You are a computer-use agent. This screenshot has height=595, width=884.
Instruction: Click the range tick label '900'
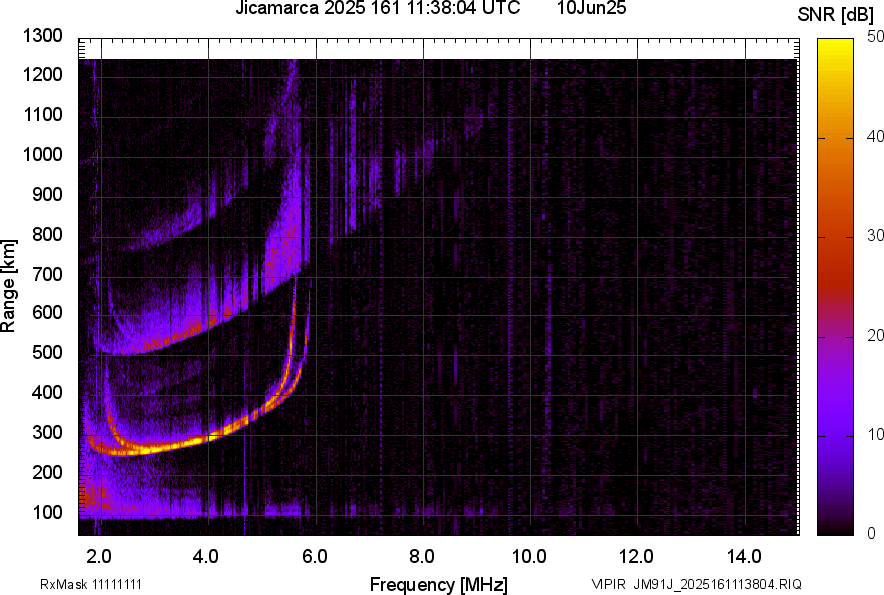pos(47,194)
